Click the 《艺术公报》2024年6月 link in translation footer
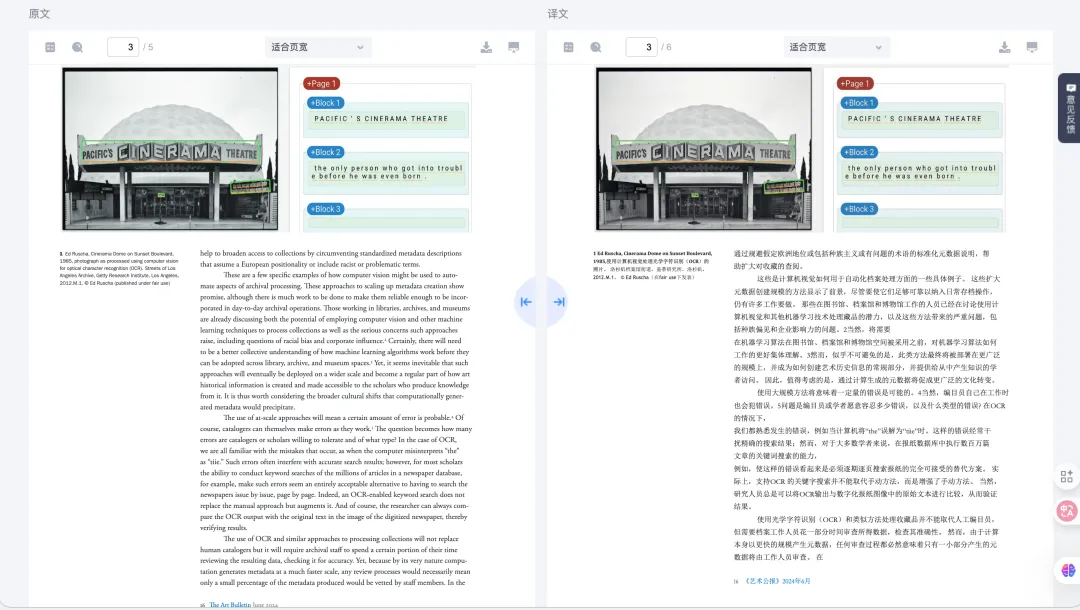1080x610 pixels. 778,581
